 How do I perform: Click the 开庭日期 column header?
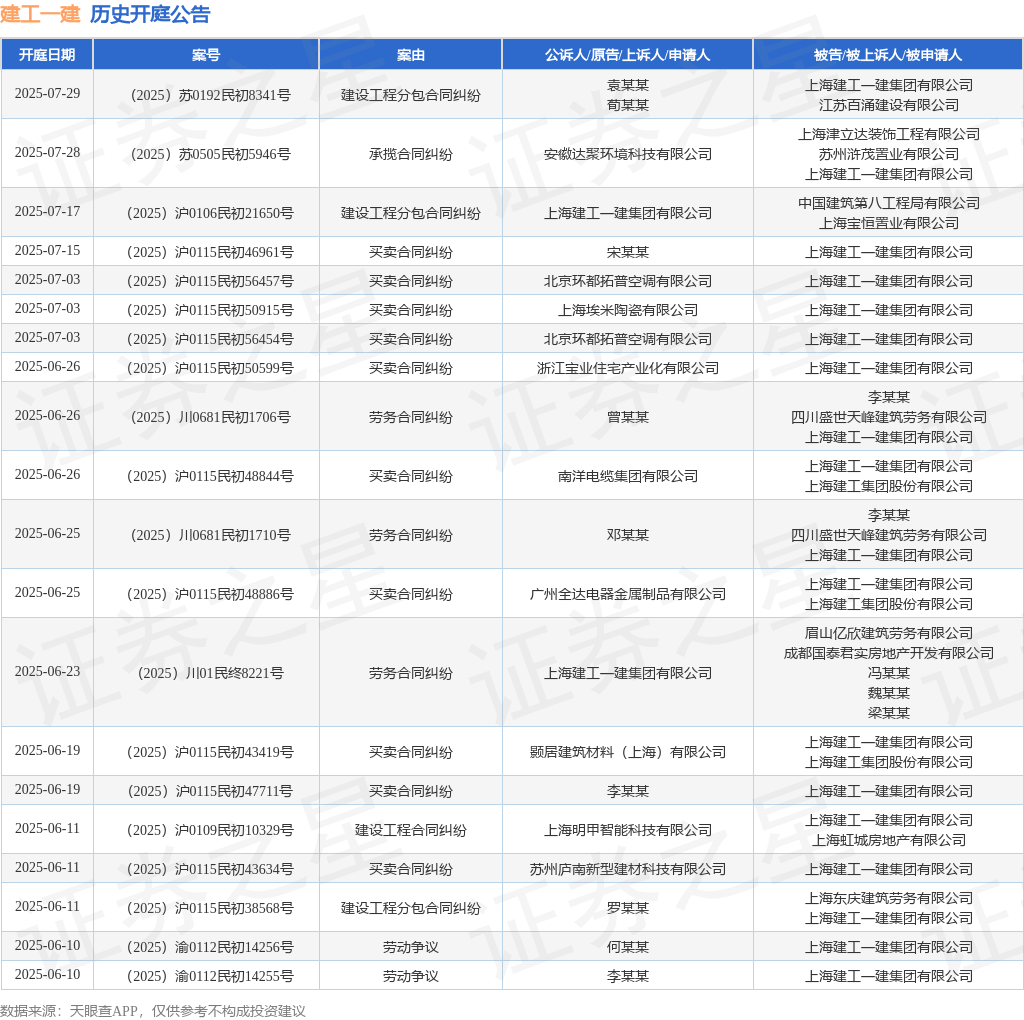pos(47,55)
